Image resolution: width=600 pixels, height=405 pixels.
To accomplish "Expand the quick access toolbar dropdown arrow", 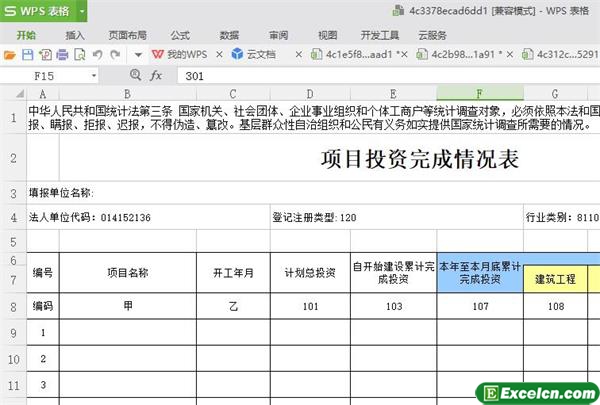I will (138, 53).
